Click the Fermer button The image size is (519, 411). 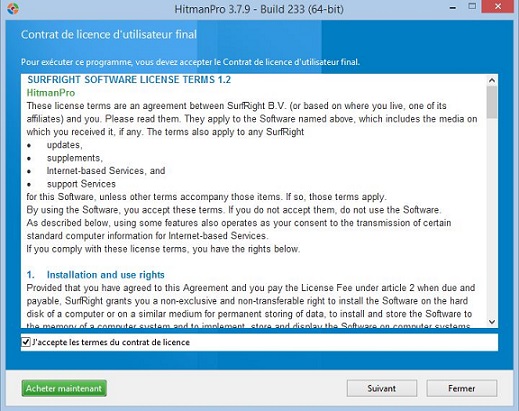click(x=462, y=388)
